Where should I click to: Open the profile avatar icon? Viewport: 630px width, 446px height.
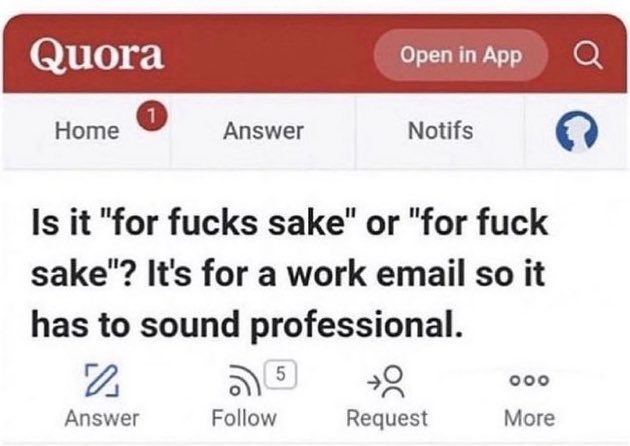(575, 131)
